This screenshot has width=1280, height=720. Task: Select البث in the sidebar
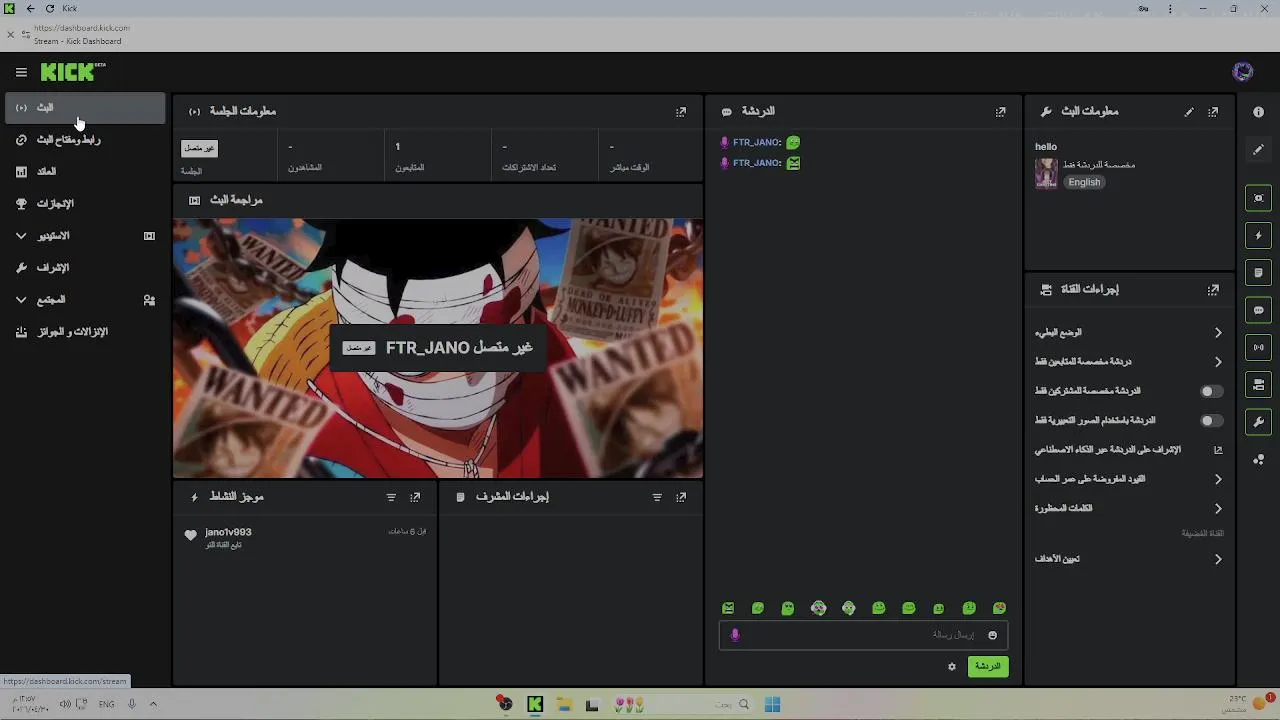[x=85, y=108]
